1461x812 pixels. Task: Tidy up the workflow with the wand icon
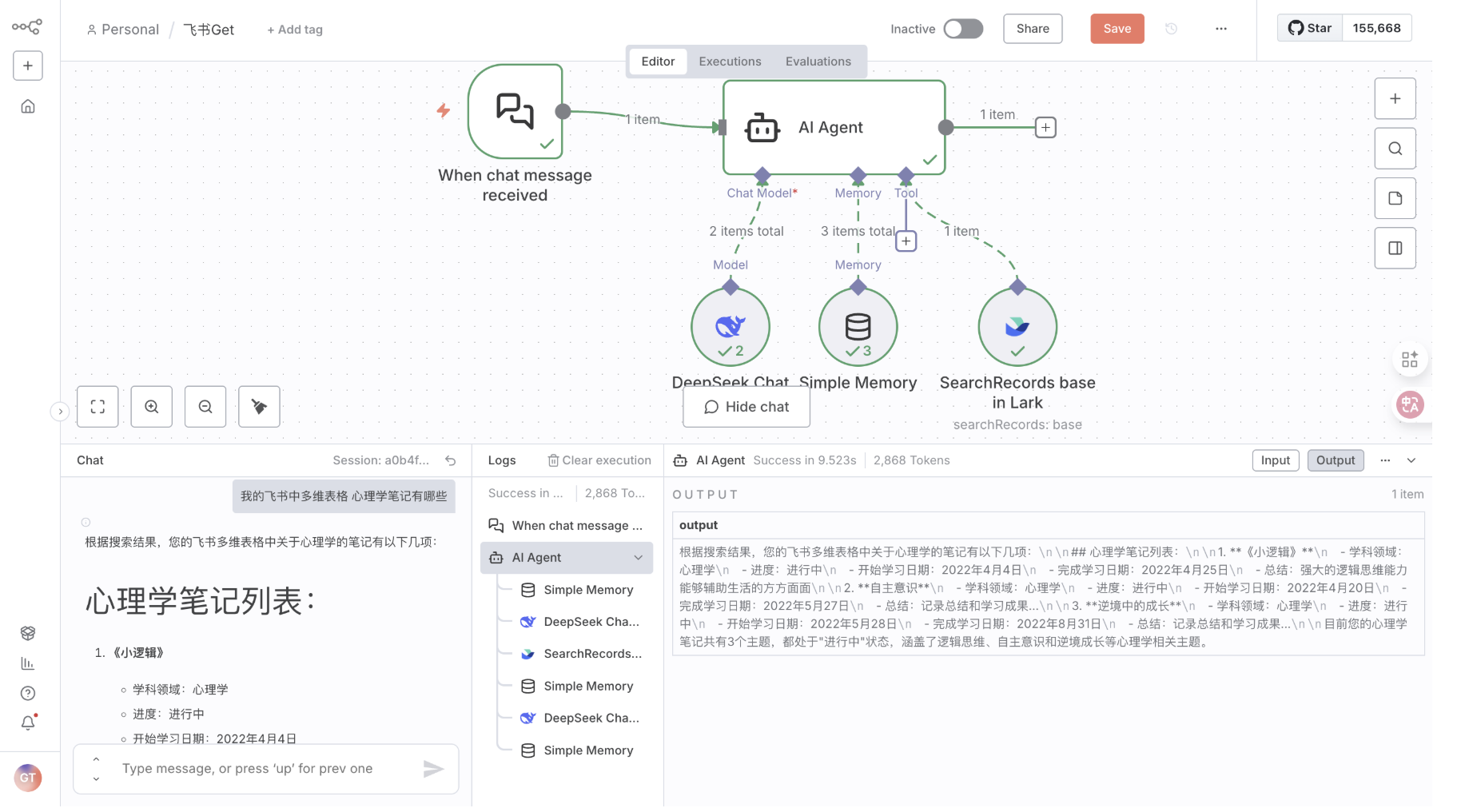258,407
